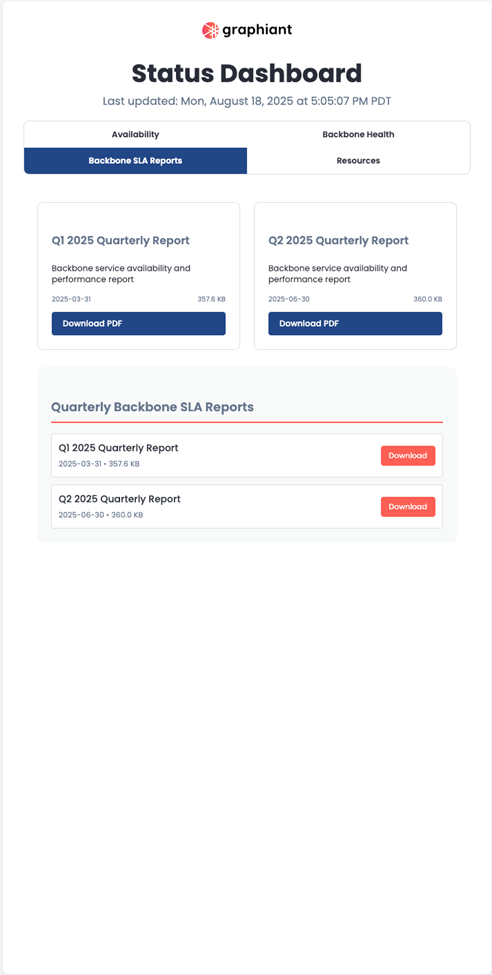492x975 pixels.
Task: Click the '2025-03-31 • 357.6 KB' list row details
Action: coord(99,464)
